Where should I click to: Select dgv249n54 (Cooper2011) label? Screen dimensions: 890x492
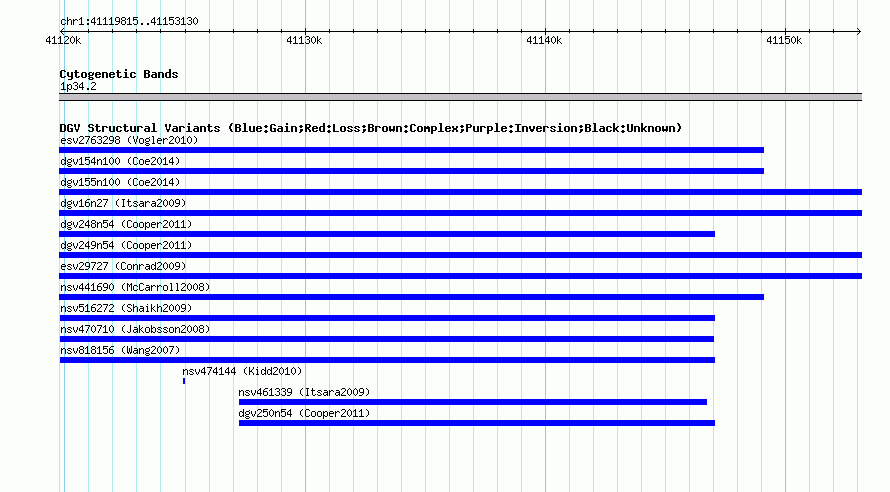click(126, 245)
